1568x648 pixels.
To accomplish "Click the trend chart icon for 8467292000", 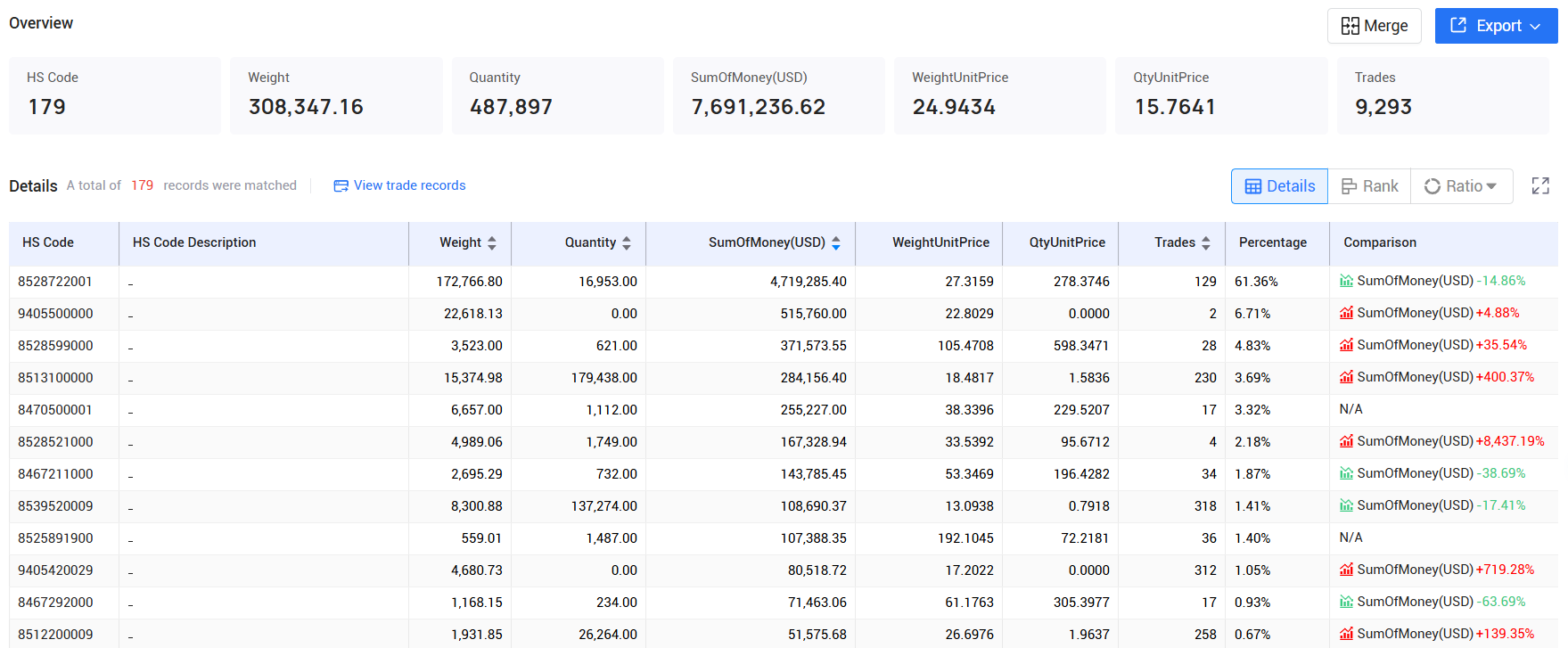I will (x=1346, y=602).
